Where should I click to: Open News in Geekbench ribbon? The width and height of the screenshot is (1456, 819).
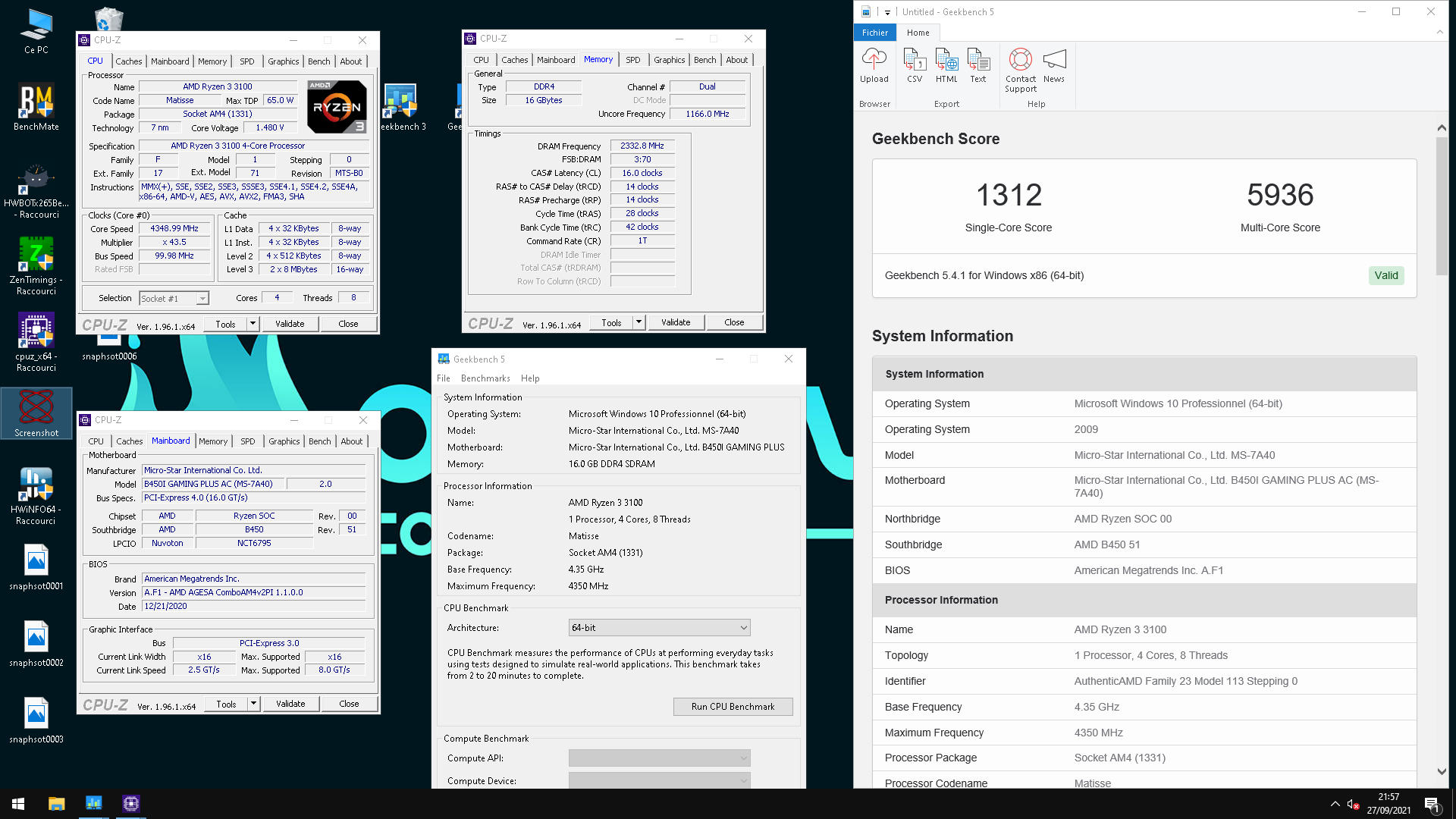pyautogui.click(x=1054, y=66)
